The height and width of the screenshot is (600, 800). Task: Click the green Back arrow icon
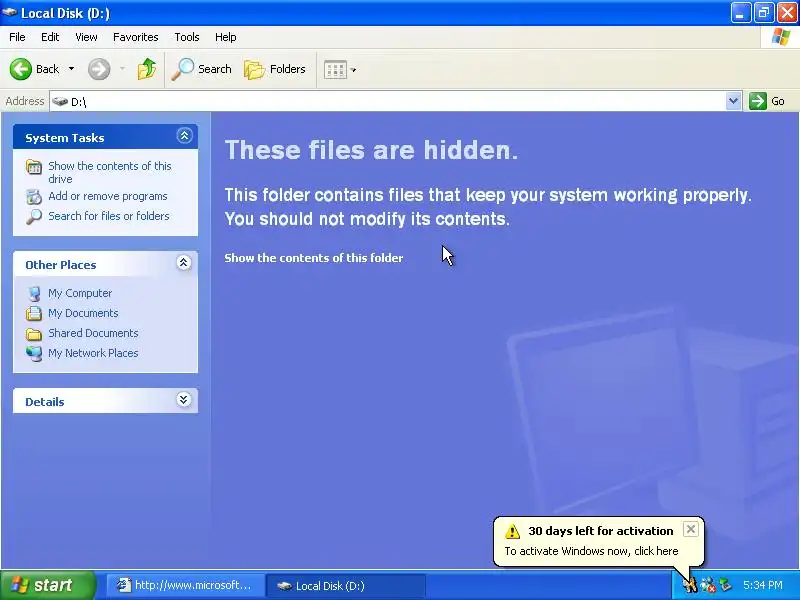[20, 69]
